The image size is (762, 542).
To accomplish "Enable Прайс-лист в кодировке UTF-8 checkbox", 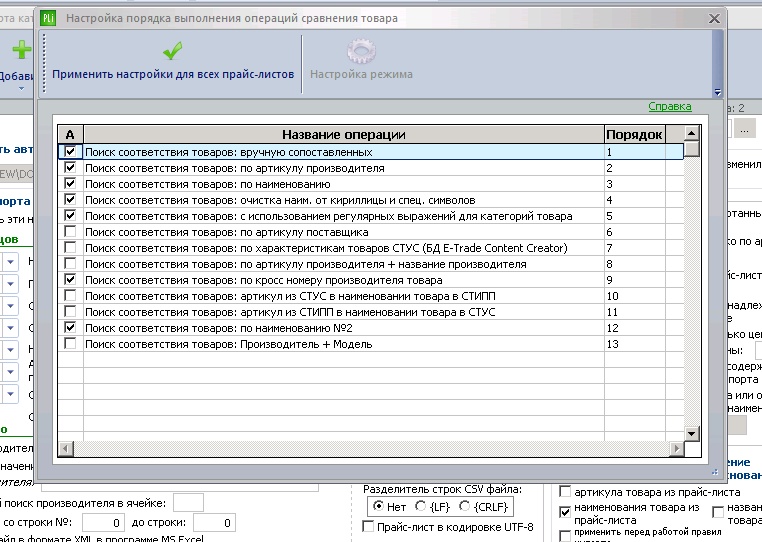I will [x=368, y=526].
